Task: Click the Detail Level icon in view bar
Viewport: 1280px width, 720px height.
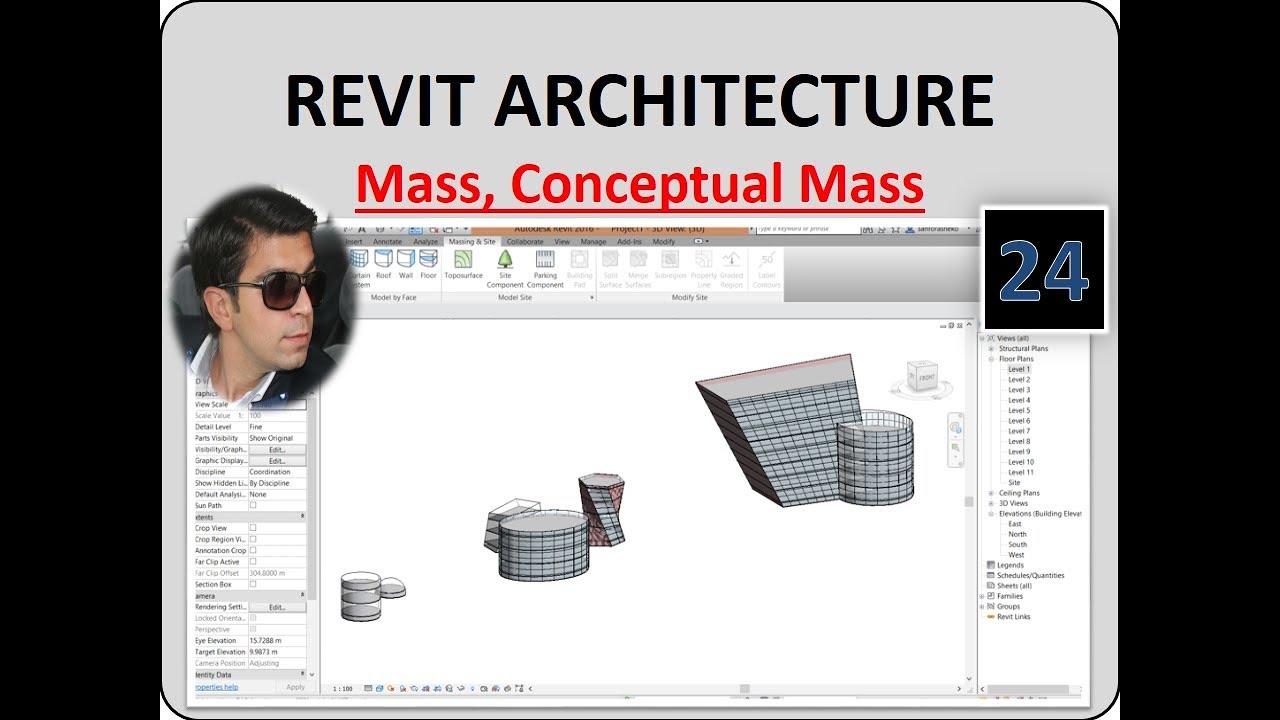Action: pos(369,688)
